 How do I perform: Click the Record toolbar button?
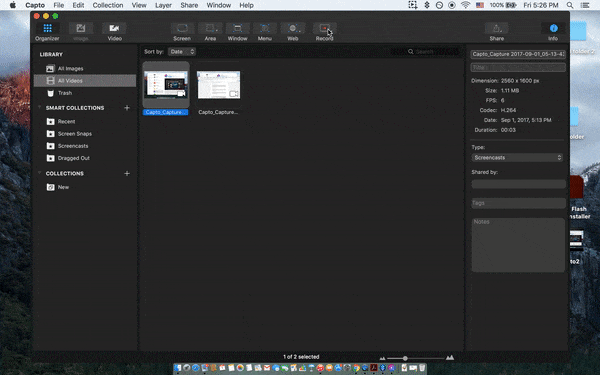[x=324, y=32]
